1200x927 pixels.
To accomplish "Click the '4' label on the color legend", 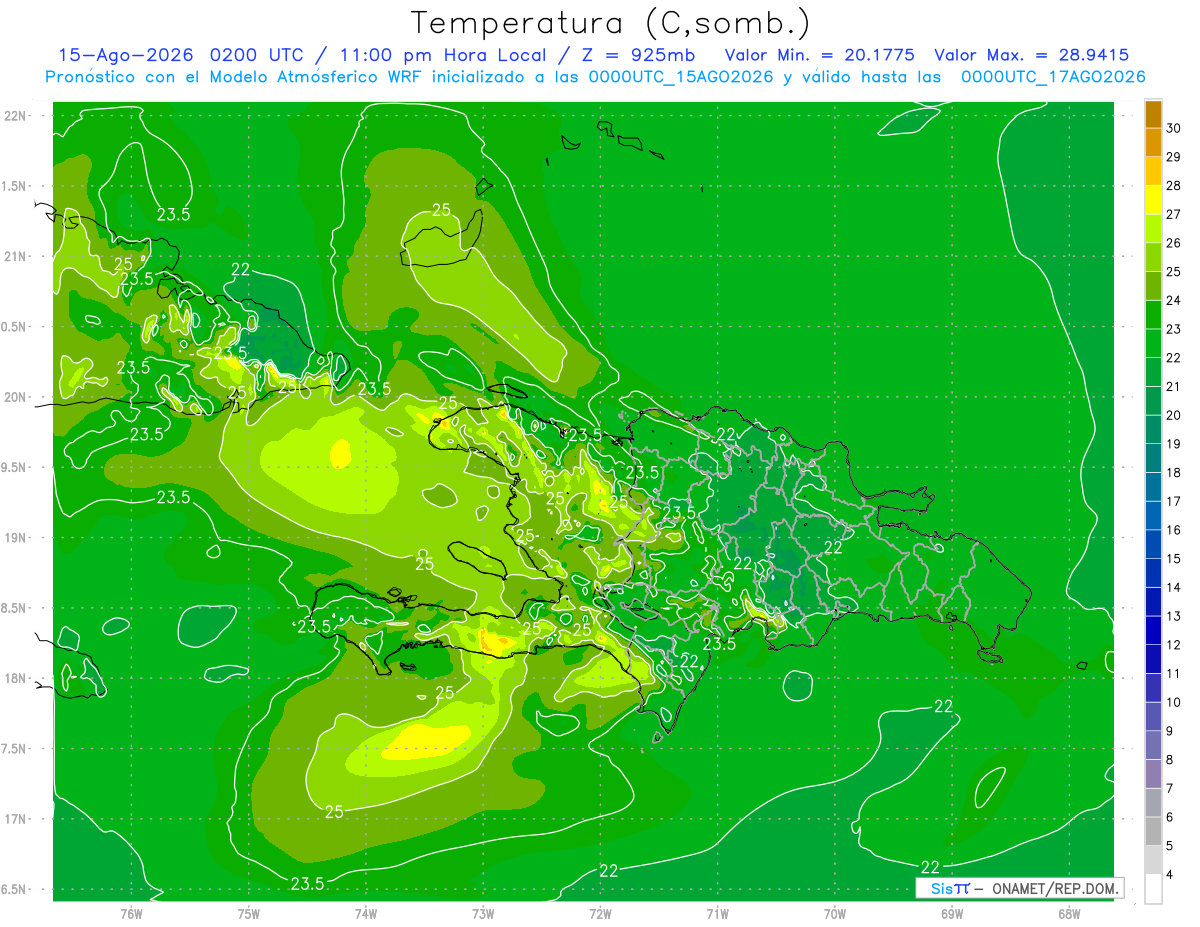I will pyautogui.click(x=1170, y=874).
